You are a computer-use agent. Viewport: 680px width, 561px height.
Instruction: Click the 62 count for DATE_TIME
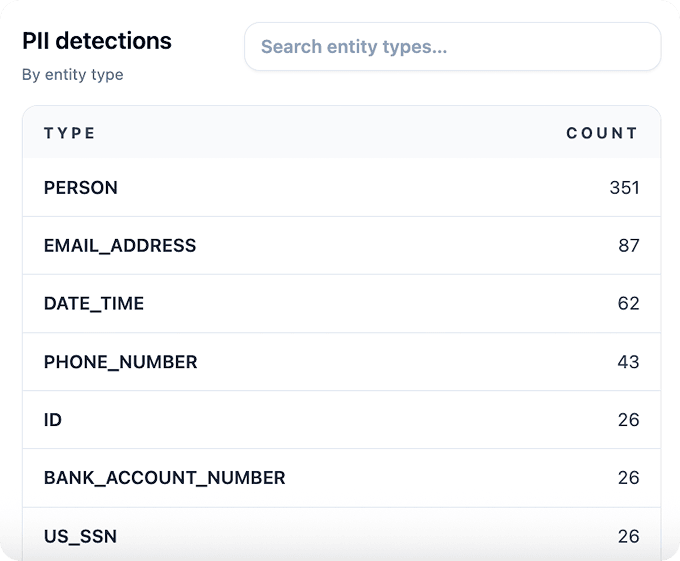628,304
